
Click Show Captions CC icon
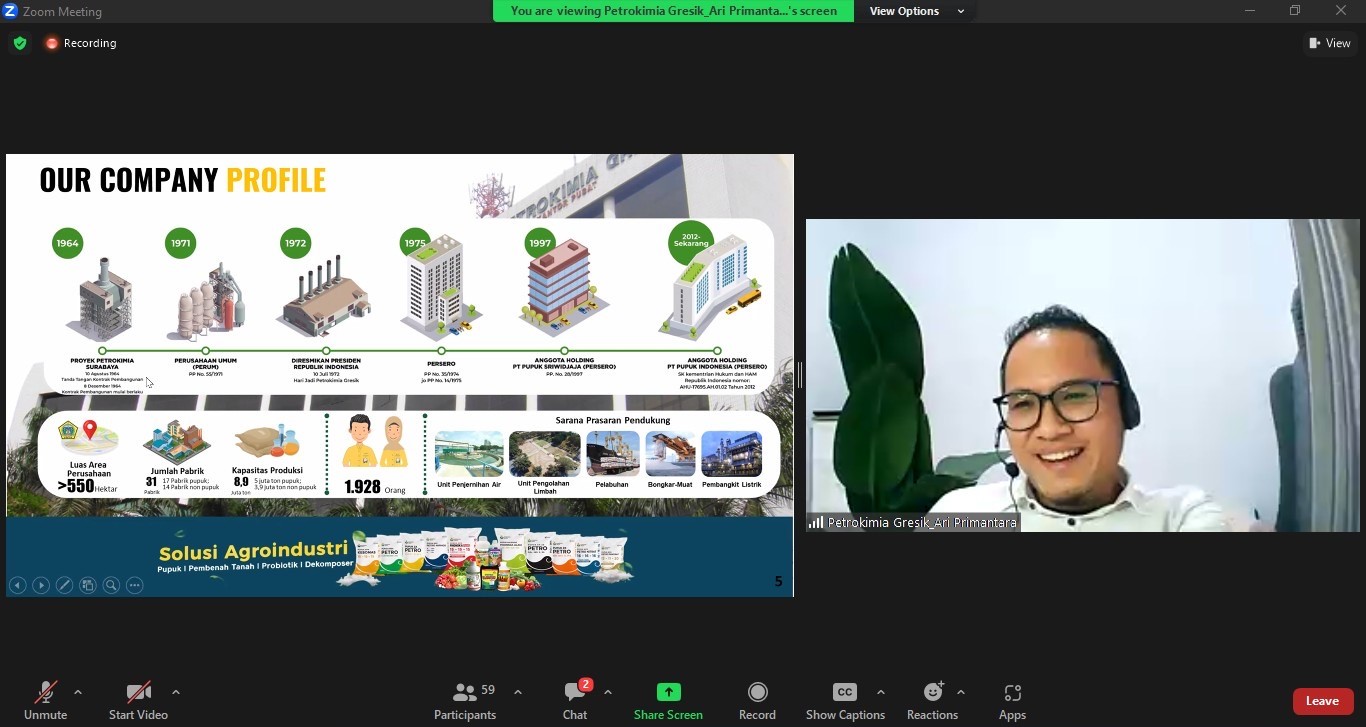tap(845, 692)
